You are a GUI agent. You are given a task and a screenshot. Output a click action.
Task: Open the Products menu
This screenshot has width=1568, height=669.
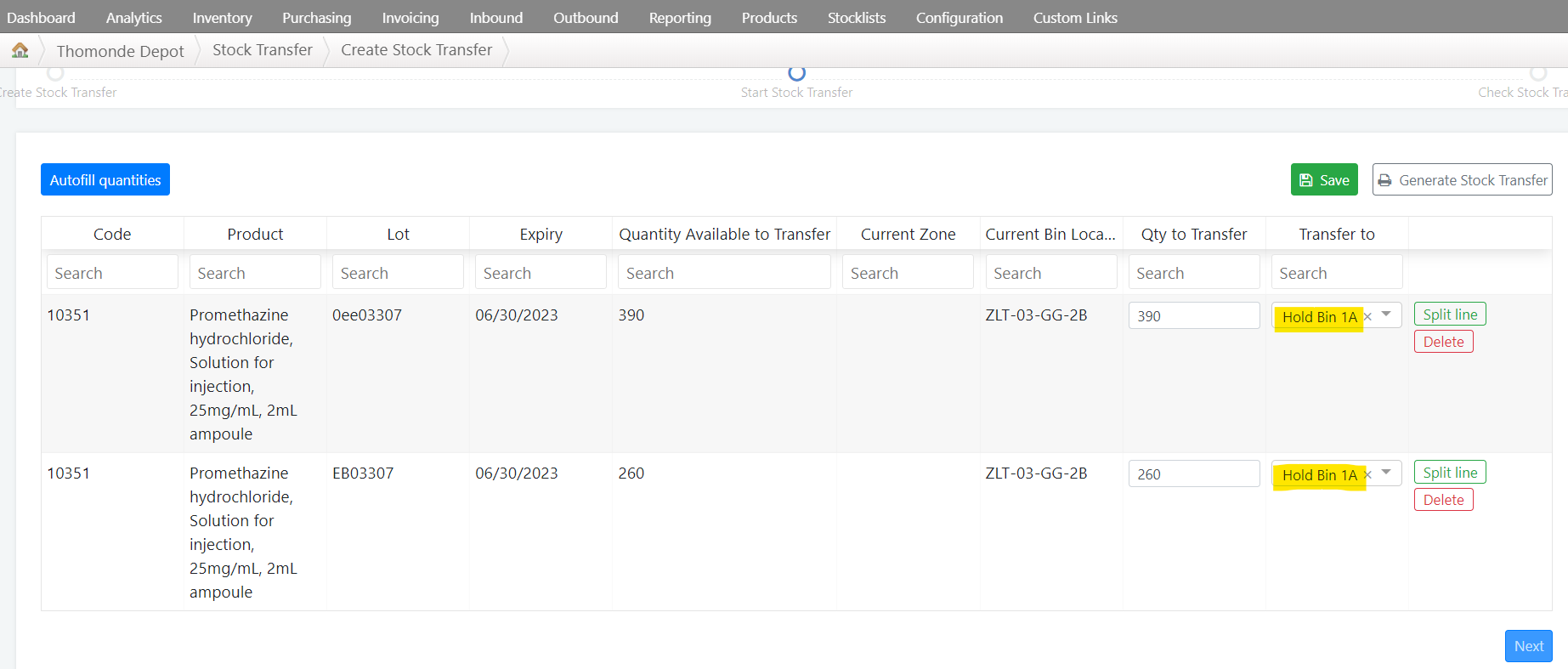tap(769, 17)
